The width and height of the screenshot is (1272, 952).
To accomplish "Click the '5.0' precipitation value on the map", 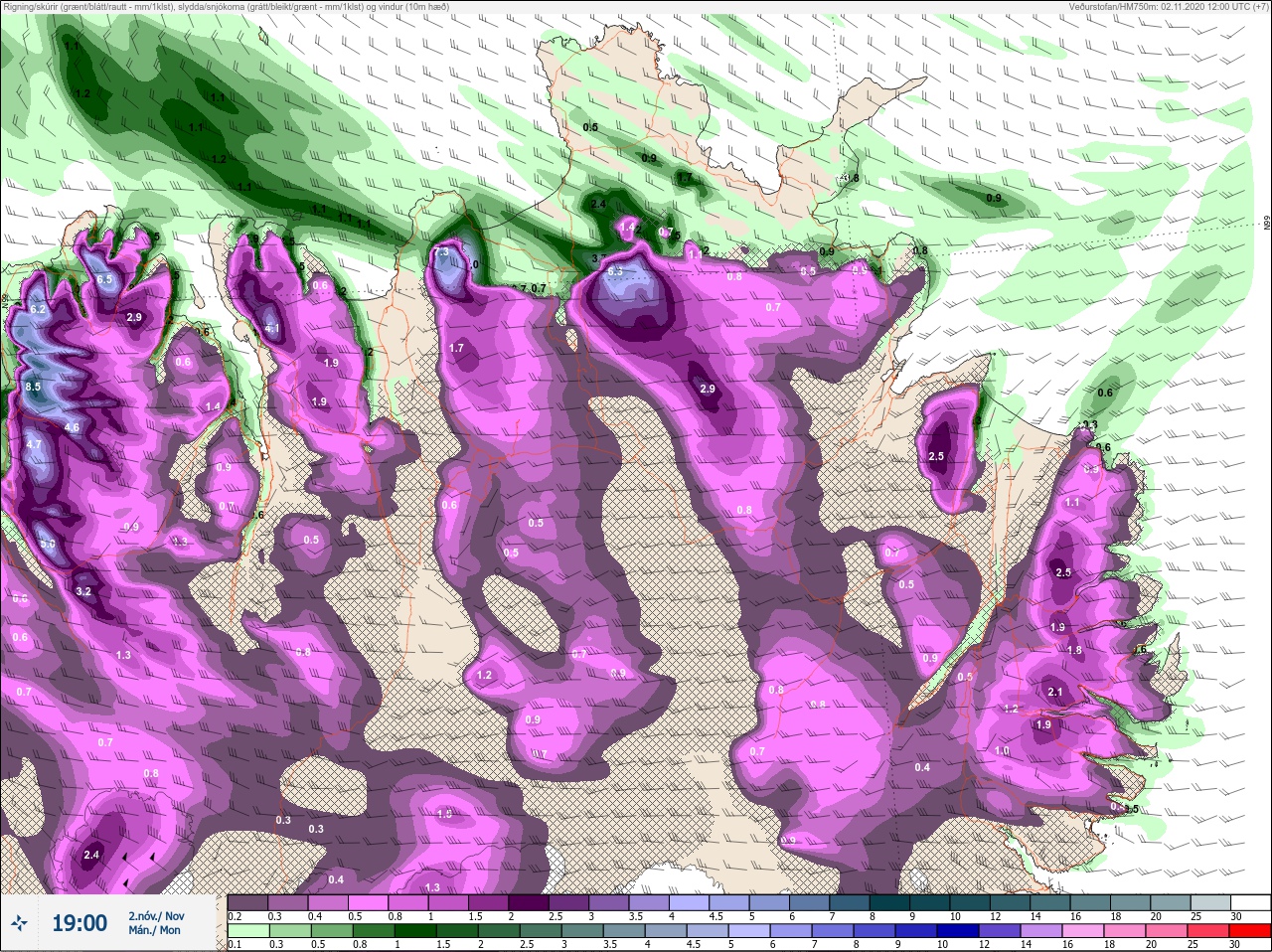I will pyautogui.click(x=48, y=545).
